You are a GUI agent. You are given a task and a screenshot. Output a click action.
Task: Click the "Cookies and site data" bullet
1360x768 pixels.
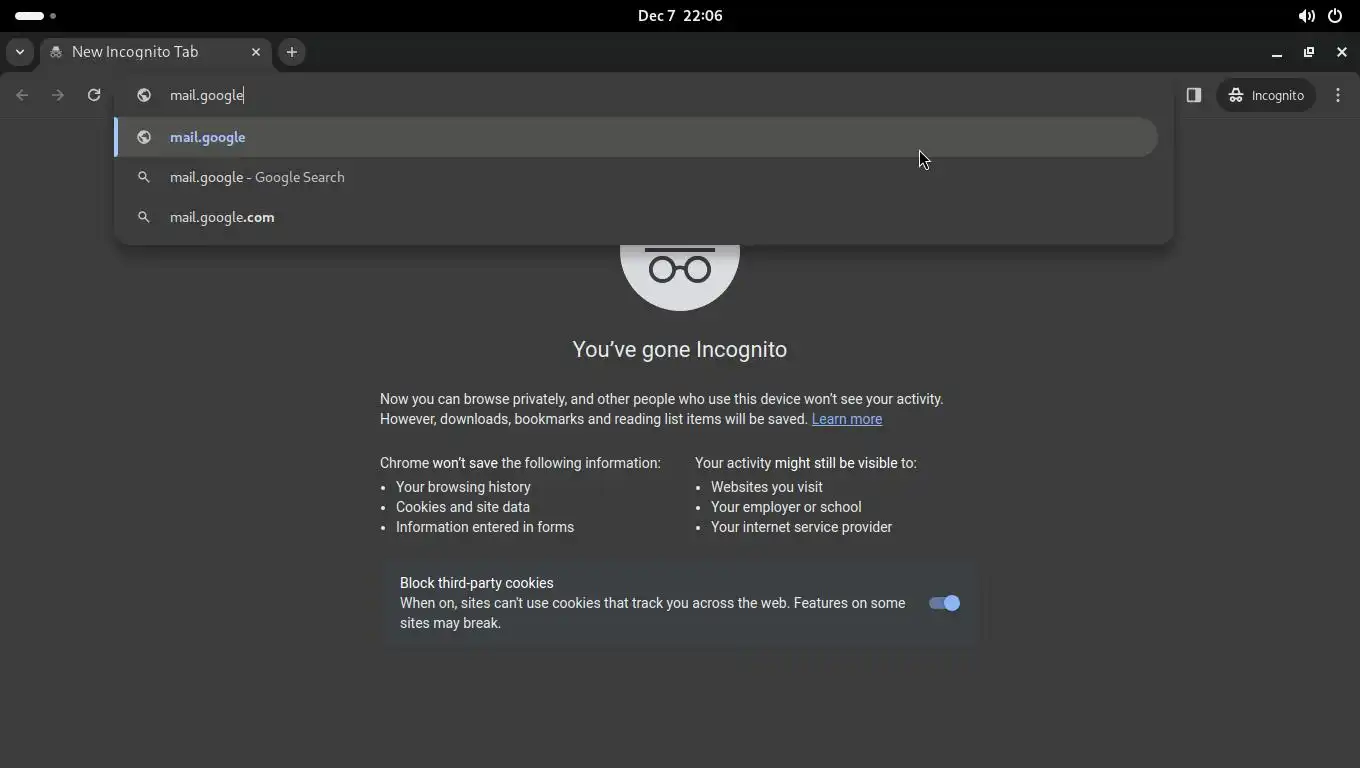click(x=463, y=507)
